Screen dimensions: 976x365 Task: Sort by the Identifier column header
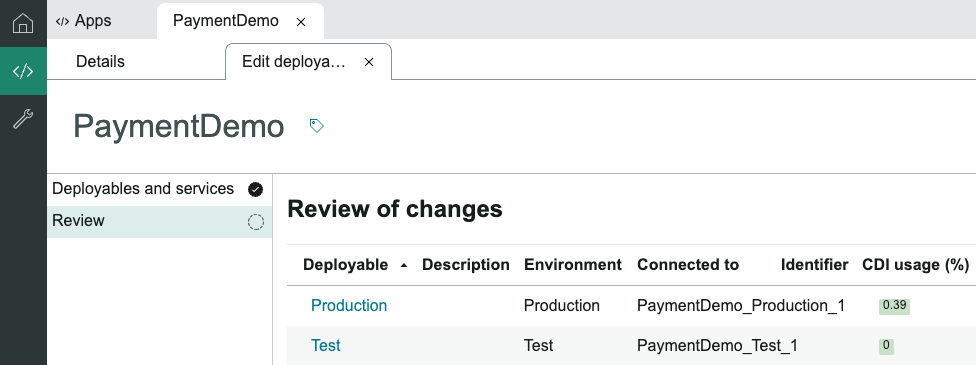[814, 265]
